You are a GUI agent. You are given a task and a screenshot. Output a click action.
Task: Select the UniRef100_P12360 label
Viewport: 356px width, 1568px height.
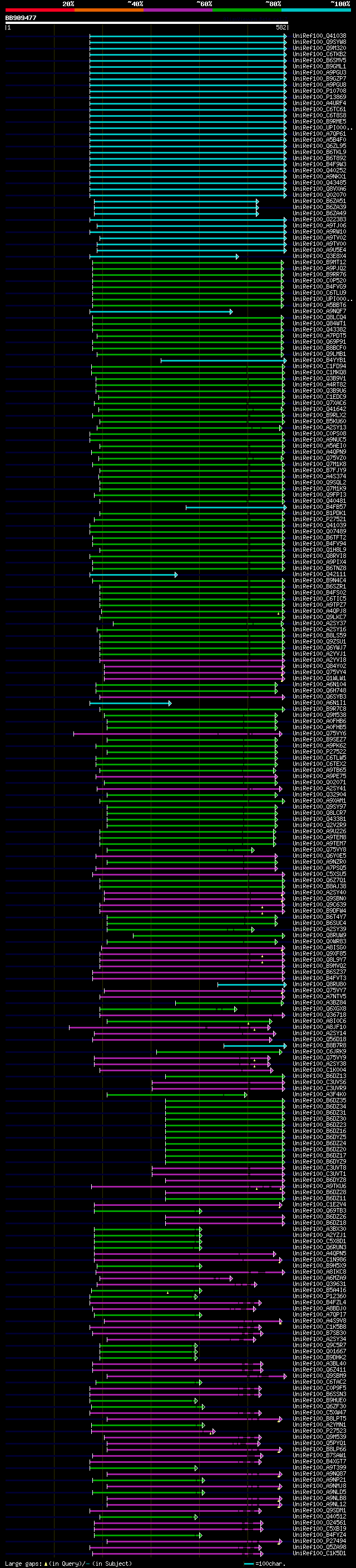pos(319,1297)
